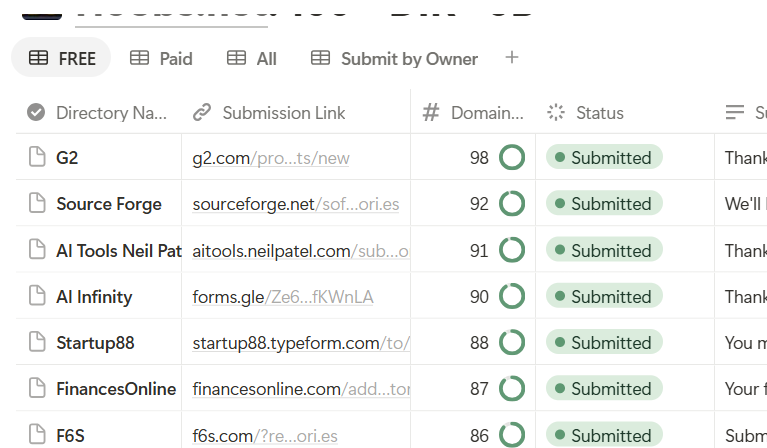767x448 pixels.
Task: Open the Submit by Owner tab
Action: click(394, 59)
